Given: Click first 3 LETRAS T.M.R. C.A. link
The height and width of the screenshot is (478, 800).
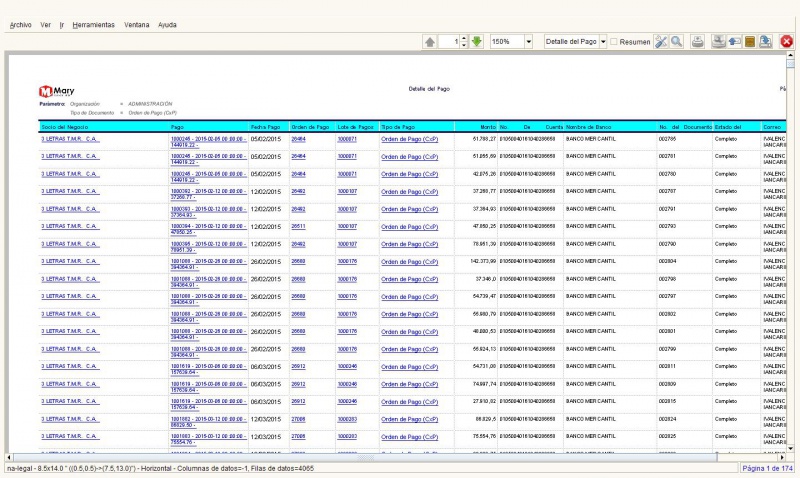Looking at the screenshot, I should (70, 139).
